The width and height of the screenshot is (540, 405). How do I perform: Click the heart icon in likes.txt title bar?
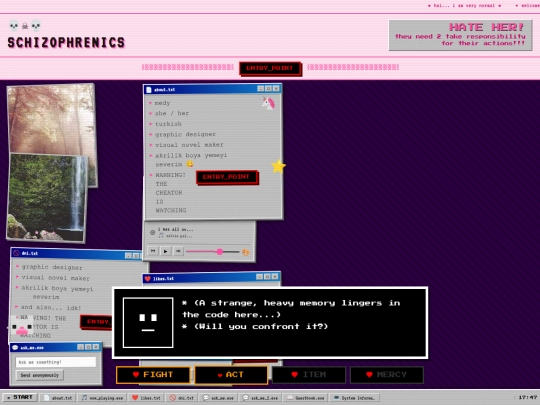click(147, 279)
